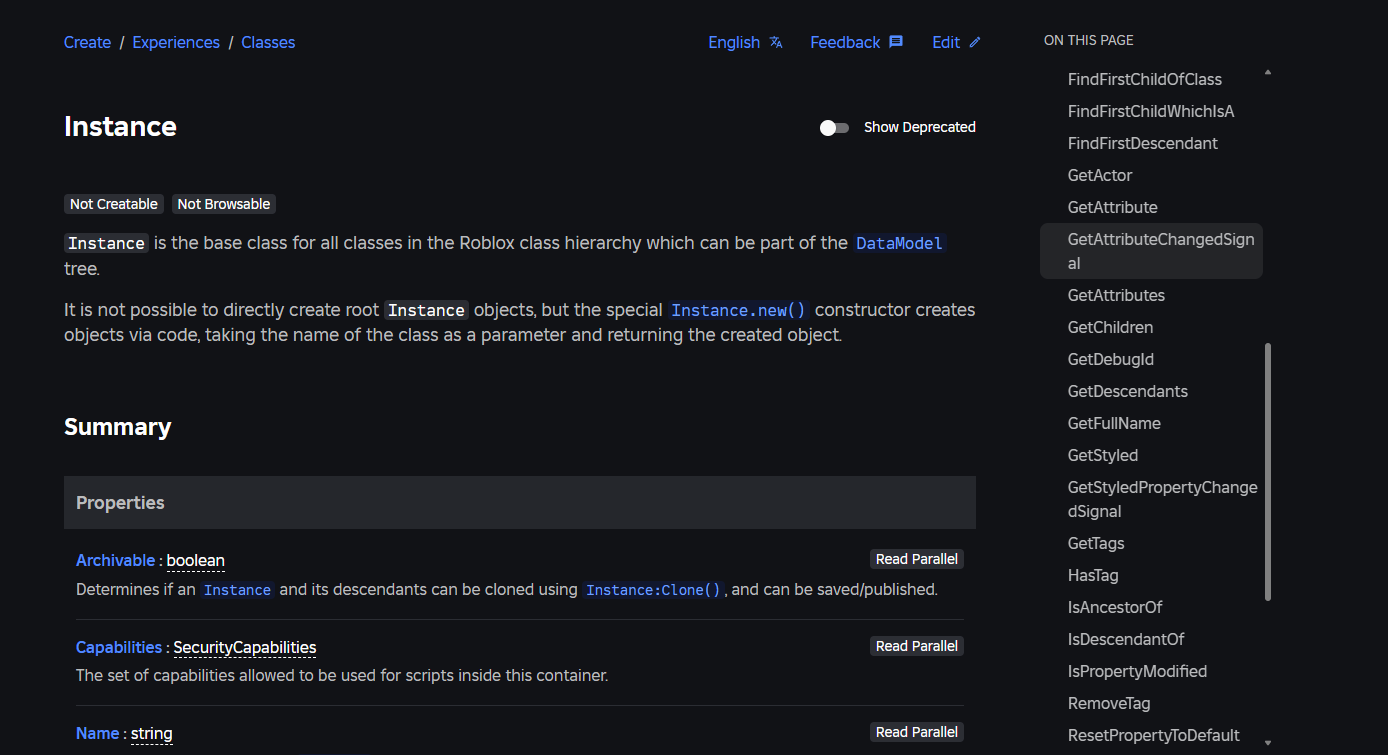The width and height of the screenshot is (1388, 755).
Task: Click the translate icon next to English
Action: point(774,42)
